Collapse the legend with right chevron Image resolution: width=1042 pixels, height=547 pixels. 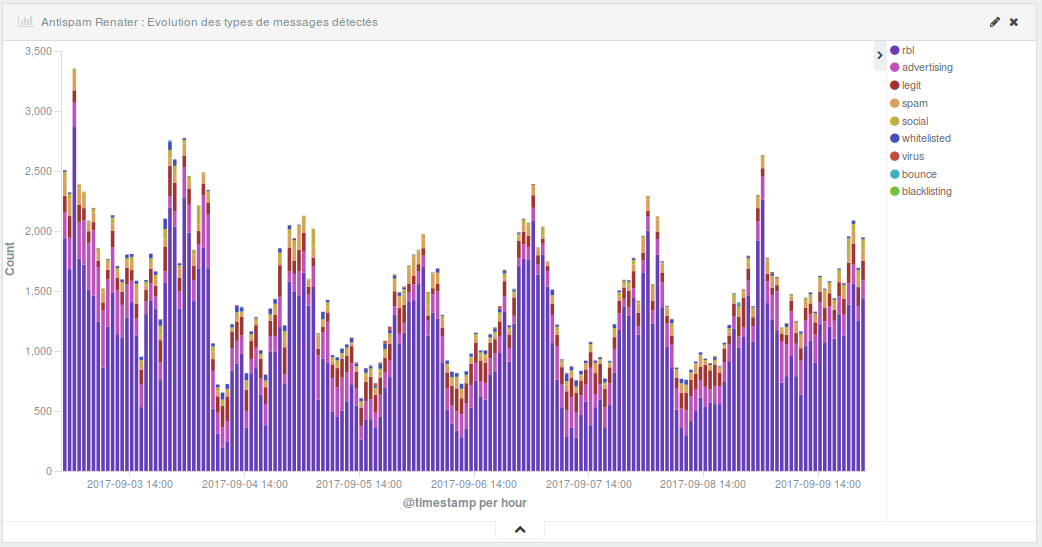click(x=880, y=55)
